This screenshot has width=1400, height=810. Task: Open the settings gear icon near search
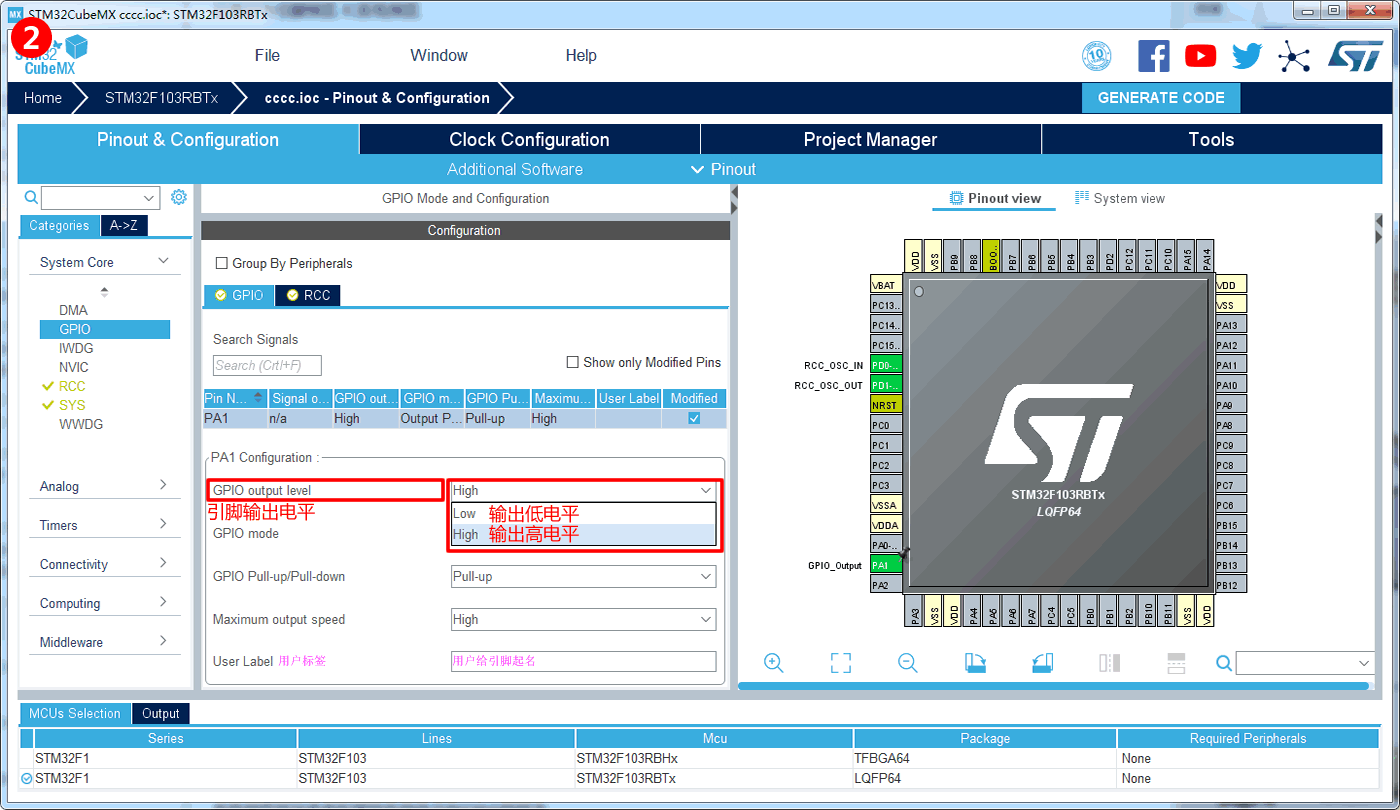coord(179,197)
